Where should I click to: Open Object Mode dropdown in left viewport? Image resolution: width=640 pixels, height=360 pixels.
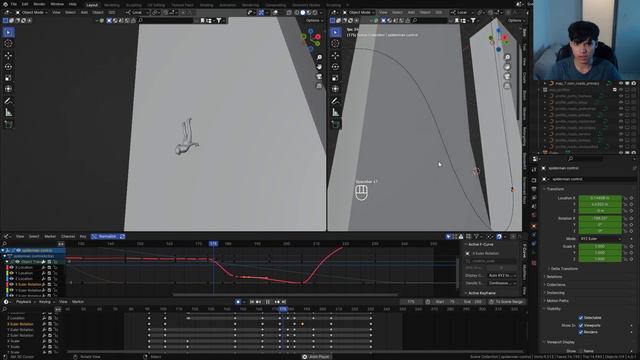pyautogui.click(x=31, y=13)
